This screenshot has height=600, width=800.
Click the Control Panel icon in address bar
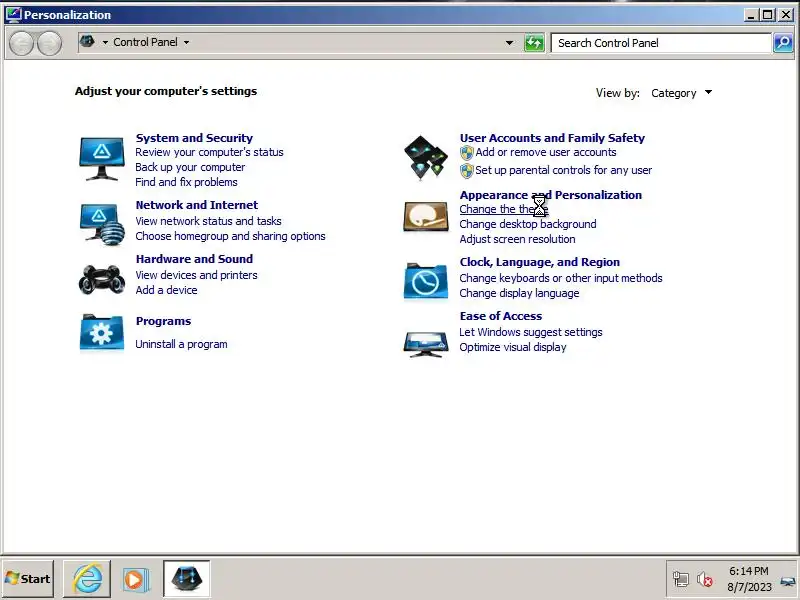coord(87,42)
